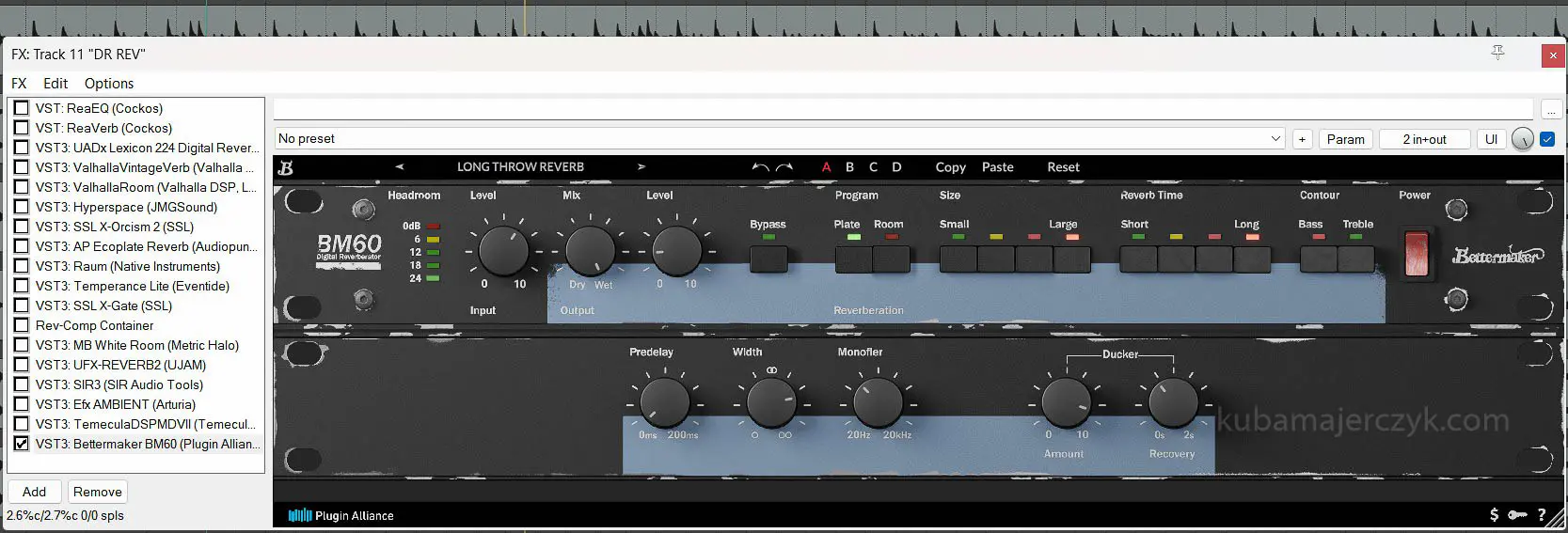Viewport: 1568px width, 533px height.
Task: Expand the No preset dropdown
Action: (1275, 139)
